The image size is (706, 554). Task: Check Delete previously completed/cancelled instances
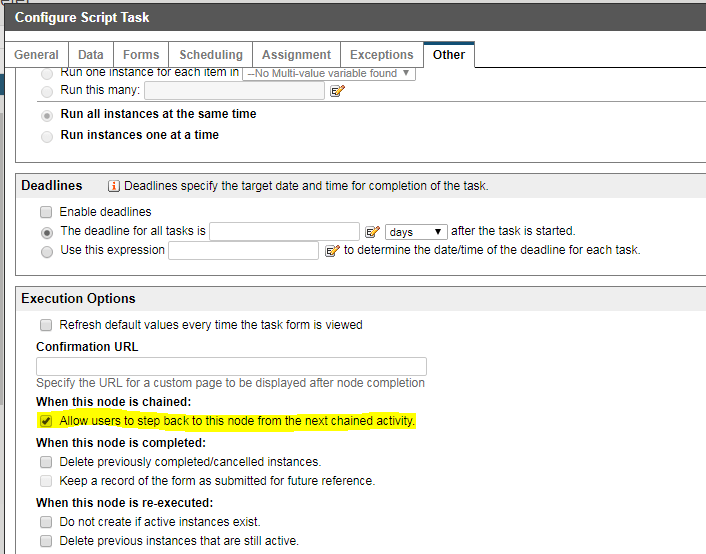click(x=46, y=462)
